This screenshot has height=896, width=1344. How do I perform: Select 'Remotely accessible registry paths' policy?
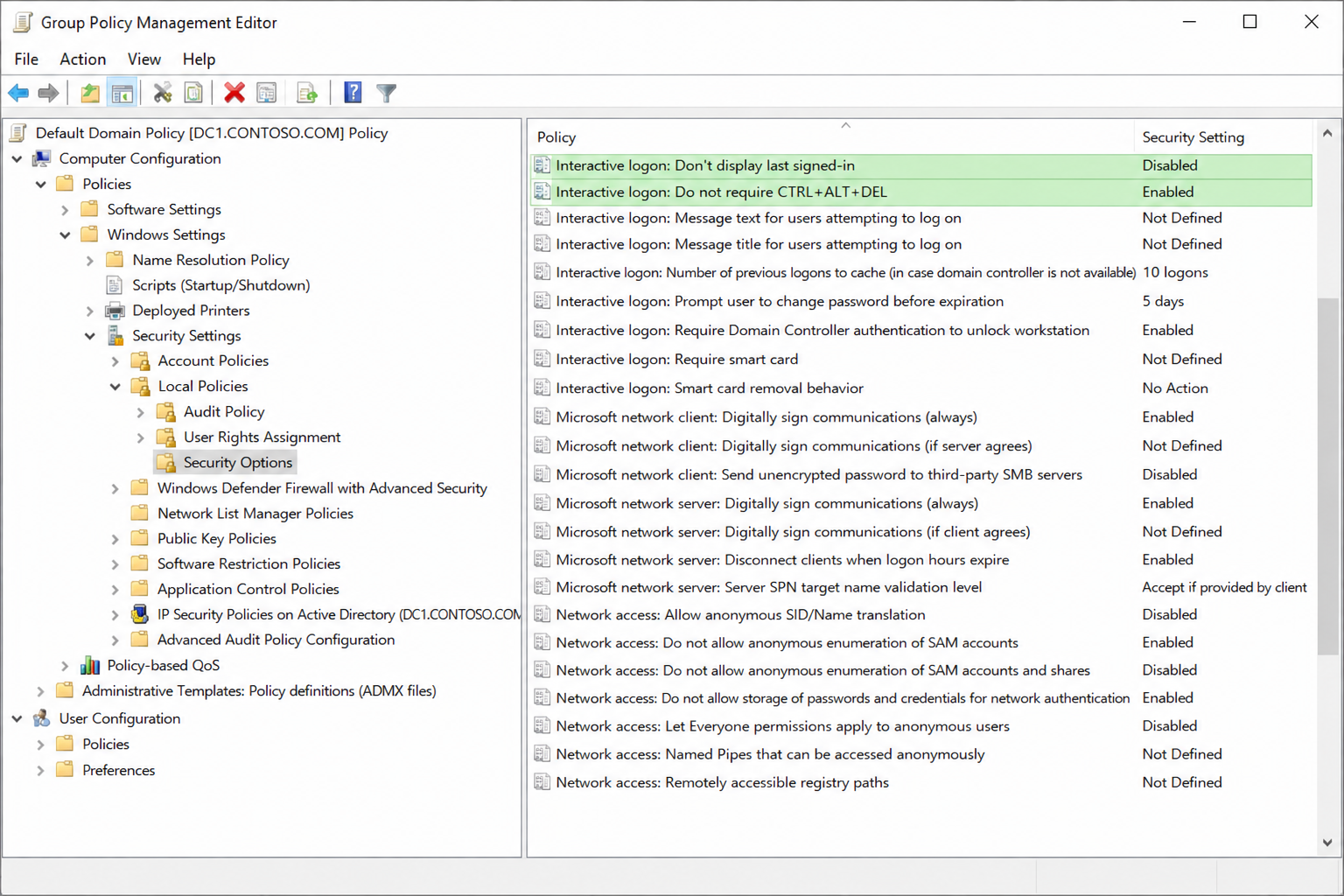pos(921,782)
